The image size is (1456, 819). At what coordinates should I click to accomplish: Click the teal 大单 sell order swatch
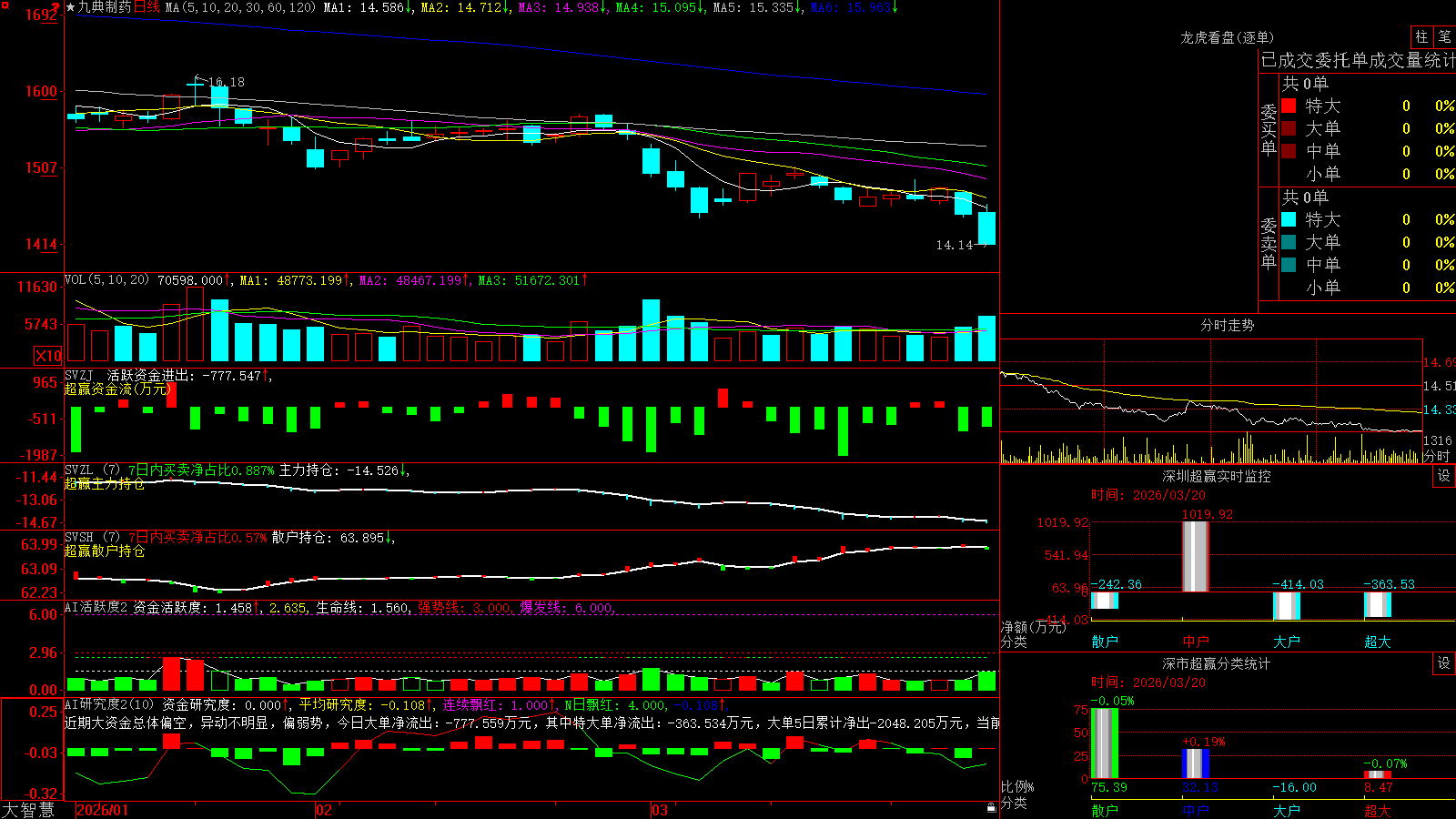point(1289,242)
